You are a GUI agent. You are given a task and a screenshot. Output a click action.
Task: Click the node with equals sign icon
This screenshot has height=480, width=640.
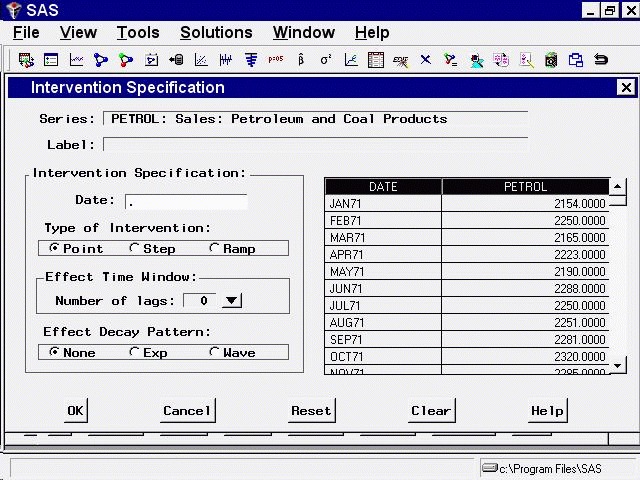click(x=451, y=60)
